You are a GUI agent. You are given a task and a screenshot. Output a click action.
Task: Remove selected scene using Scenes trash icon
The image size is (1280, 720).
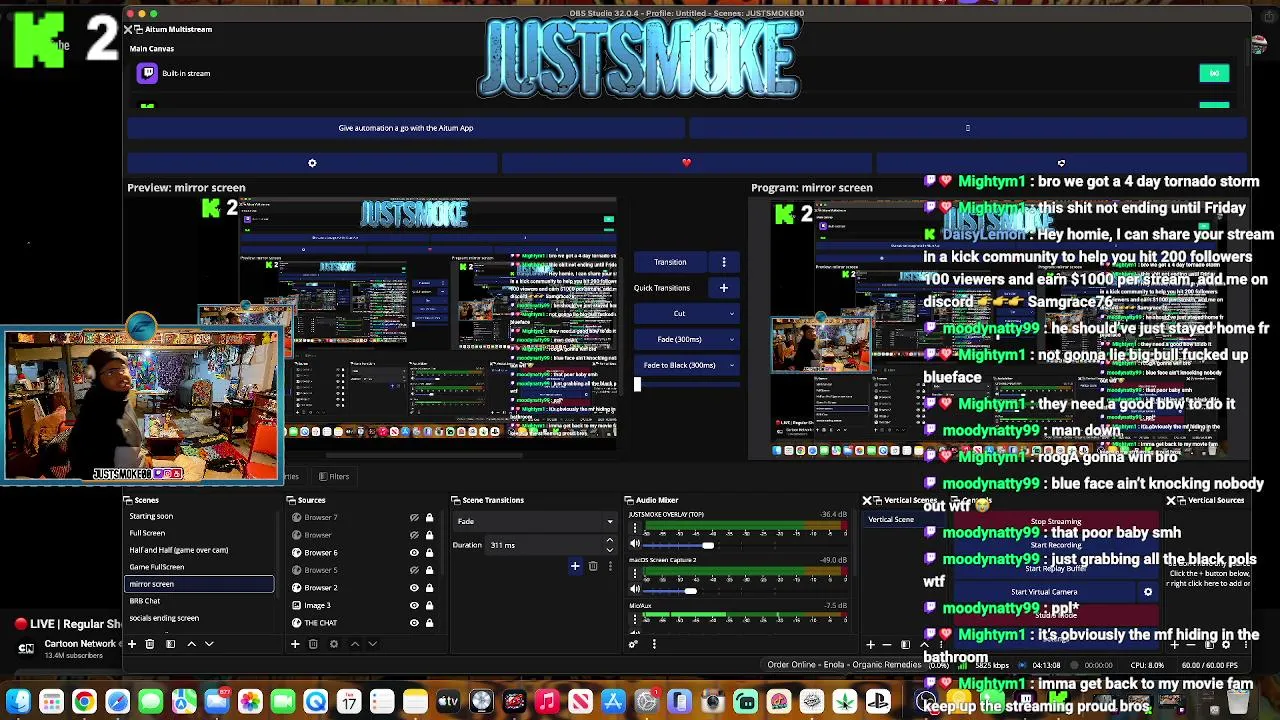coord(150,644)
